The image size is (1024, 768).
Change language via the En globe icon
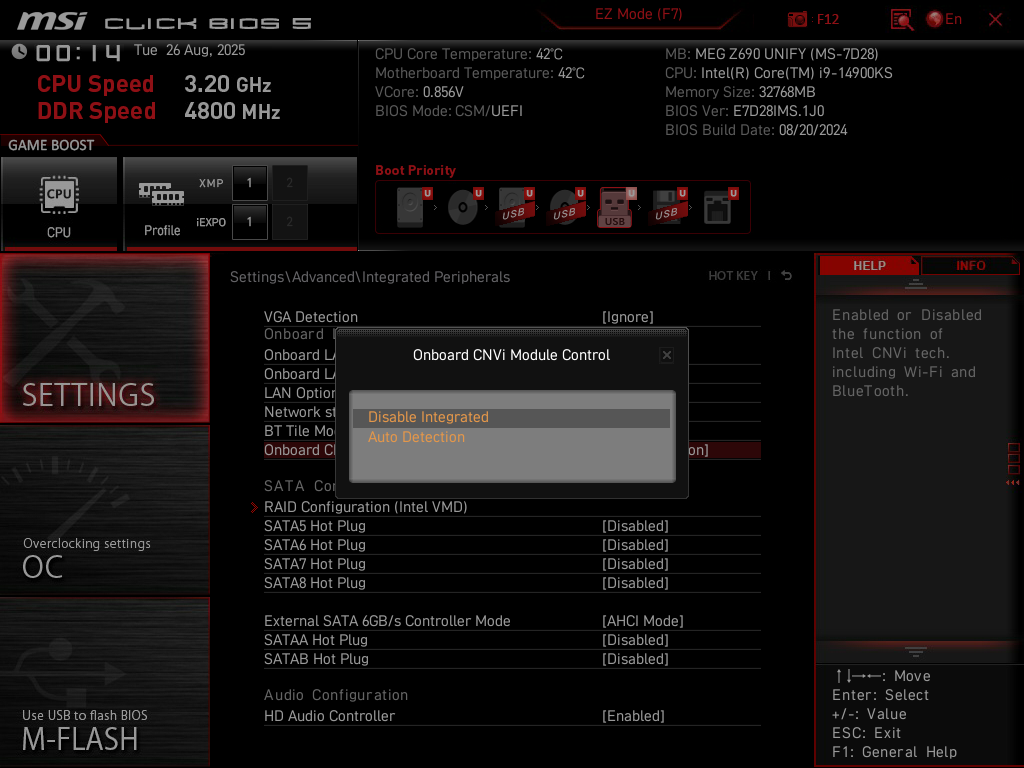[944, 20]
